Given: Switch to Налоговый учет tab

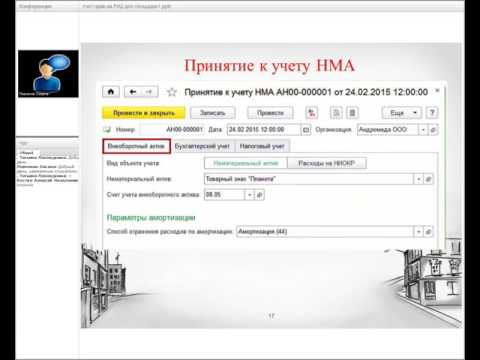Looking at the screenshot, I should coord(262,146).
